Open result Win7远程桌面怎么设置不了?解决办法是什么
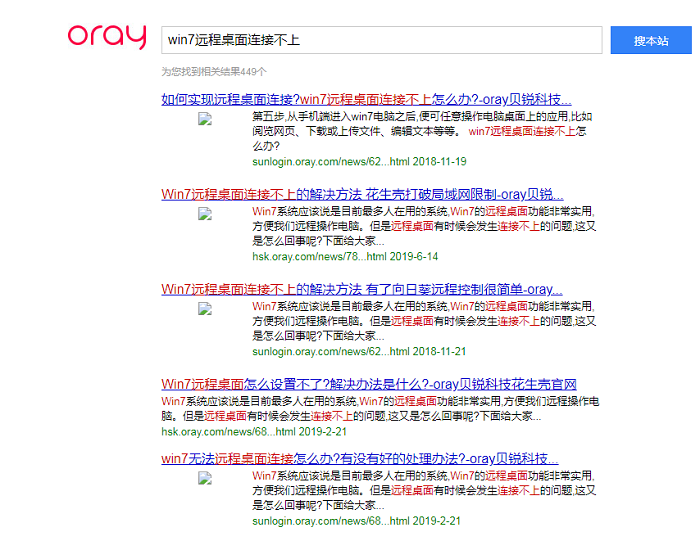The width and height of the screenshot is (700, 541). coord(369,384)
